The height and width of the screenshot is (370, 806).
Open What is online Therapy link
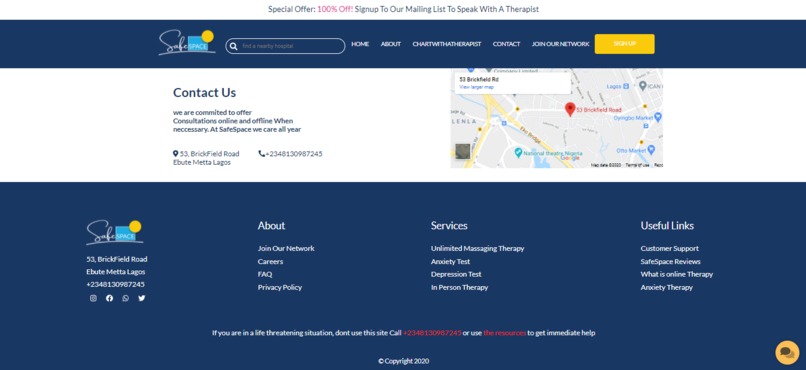click(676, 274)
